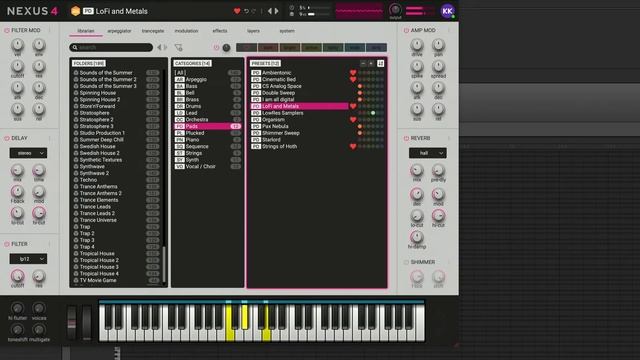640x360 pixels.
Task: Click the plus button in the Presets panel header
Action: [x=371, y=63]
